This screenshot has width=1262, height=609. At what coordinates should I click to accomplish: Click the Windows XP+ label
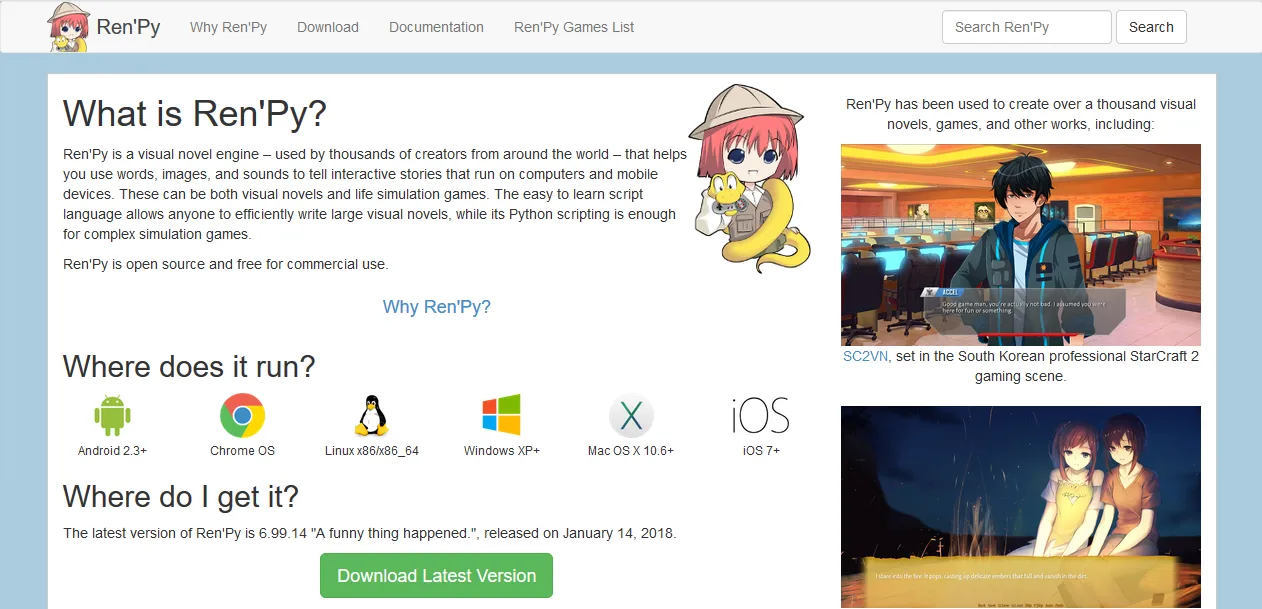502,451
